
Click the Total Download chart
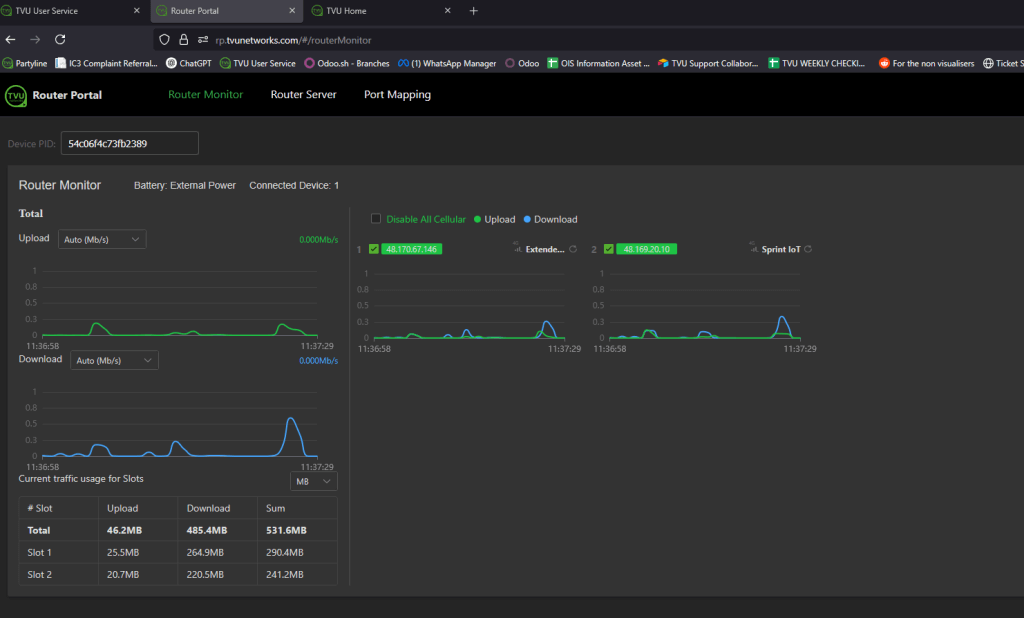pyautogui.click(x=180, y=425)
